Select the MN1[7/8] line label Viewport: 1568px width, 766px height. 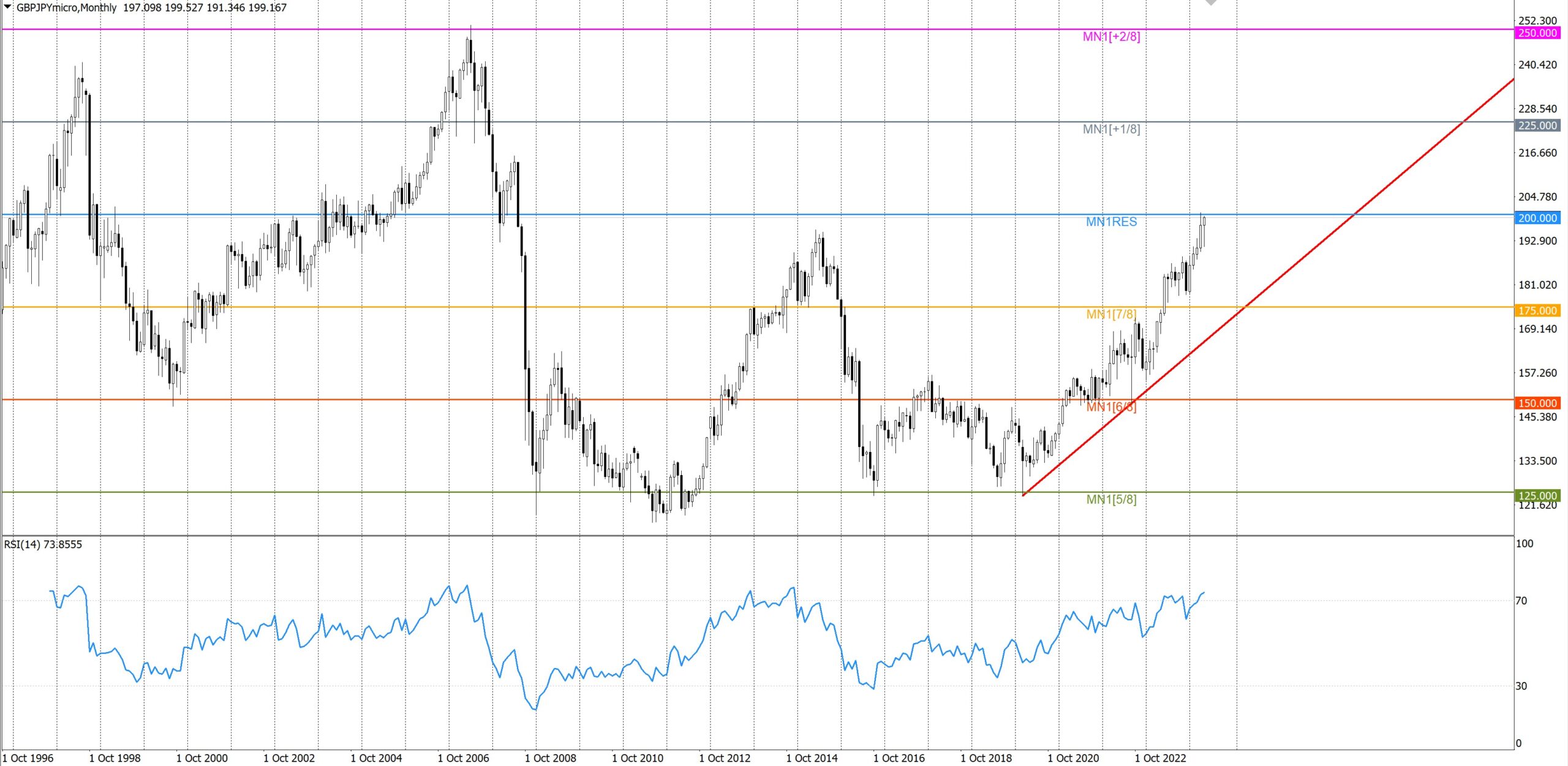tap(1111, 314)
